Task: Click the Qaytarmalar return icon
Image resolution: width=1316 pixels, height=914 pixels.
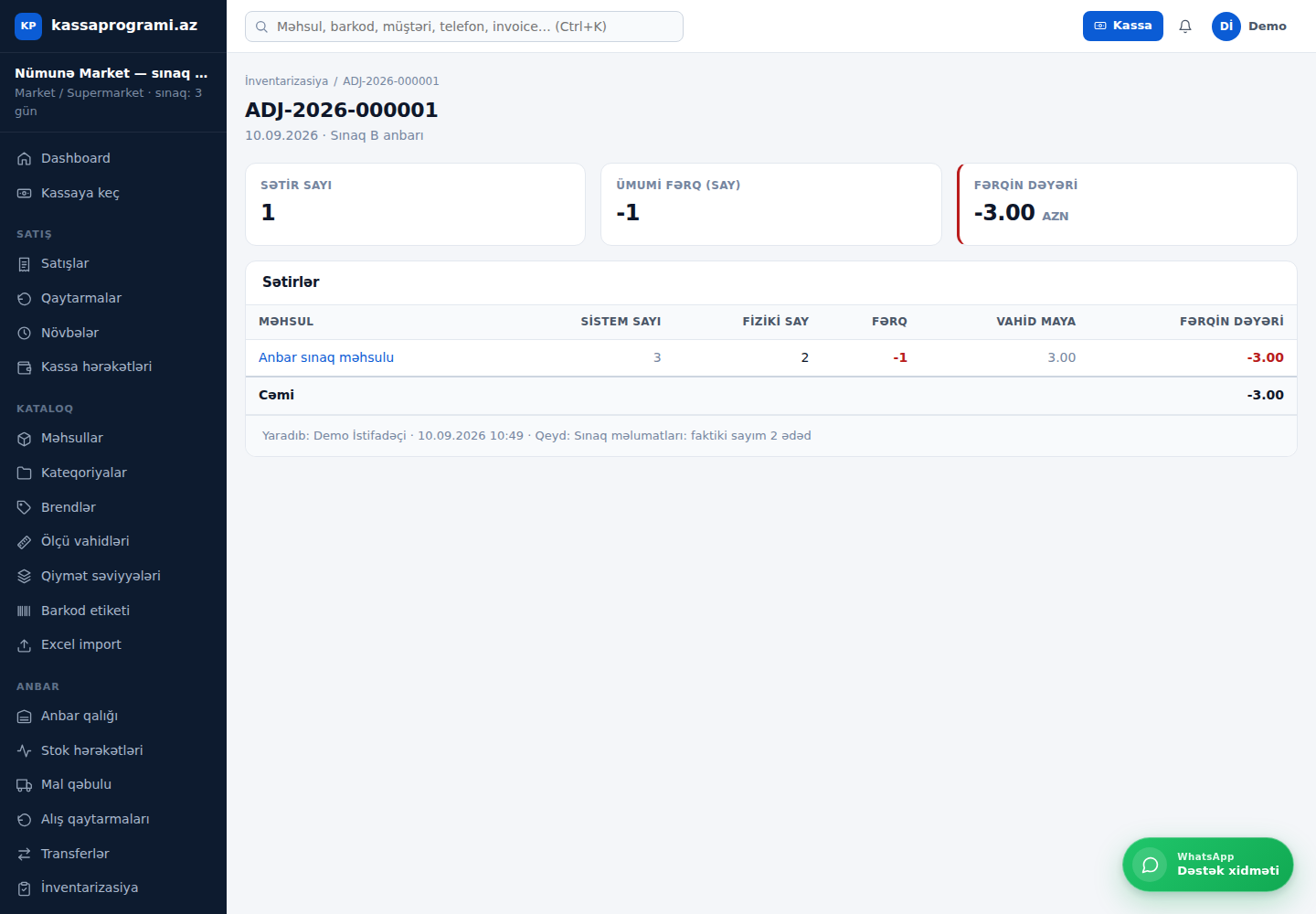Action: [25, 299]
